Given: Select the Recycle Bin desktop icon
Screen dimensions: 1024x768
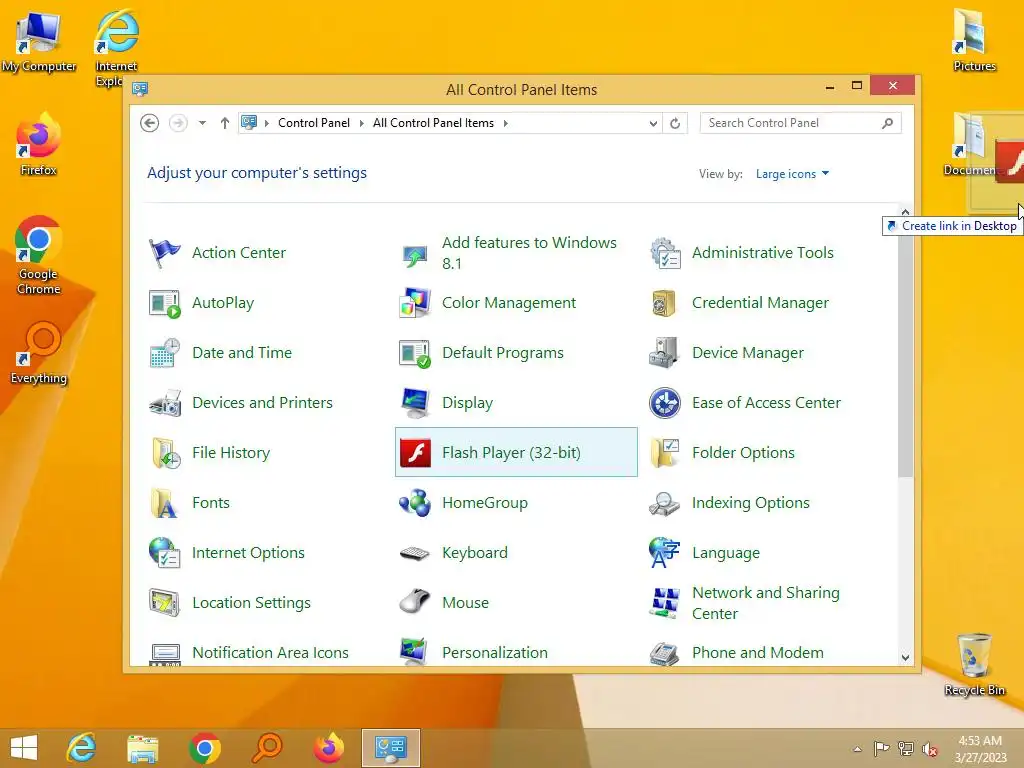Looking at the screenshot, I should (975, 664).
